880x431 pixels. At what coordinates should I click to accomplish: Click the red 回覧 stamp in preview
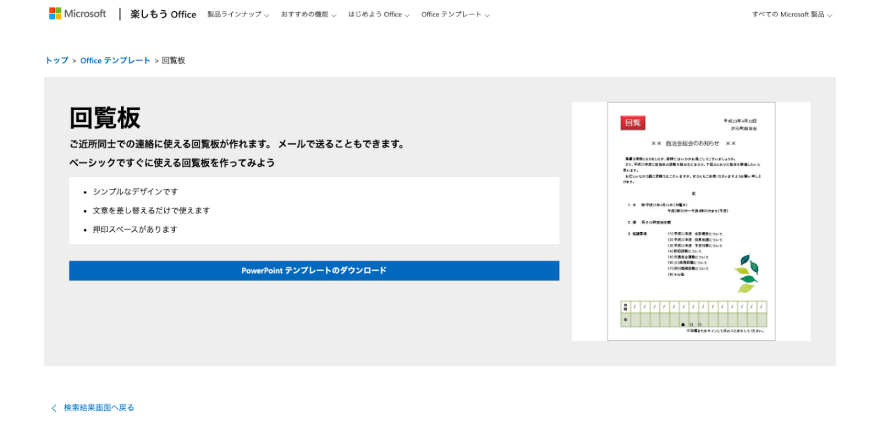(x=632, y=123)
